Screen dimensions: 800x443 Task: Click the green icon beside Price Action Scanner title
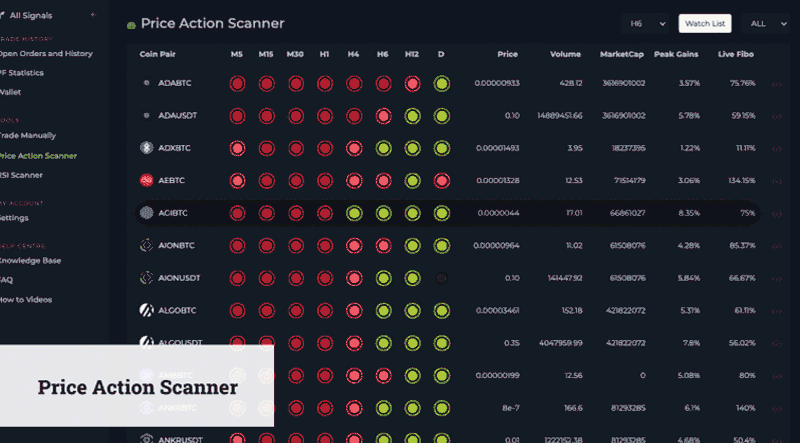[x=131, y=24]
